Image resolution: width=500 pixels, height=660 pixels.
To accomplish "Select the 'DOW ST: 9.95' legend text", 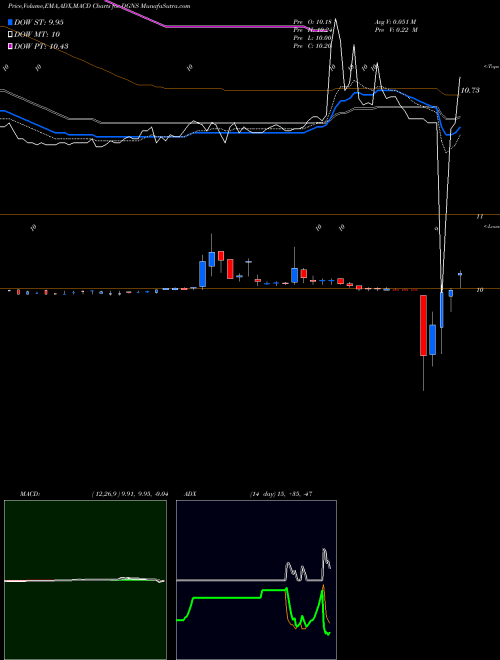I will click(38, 22).
